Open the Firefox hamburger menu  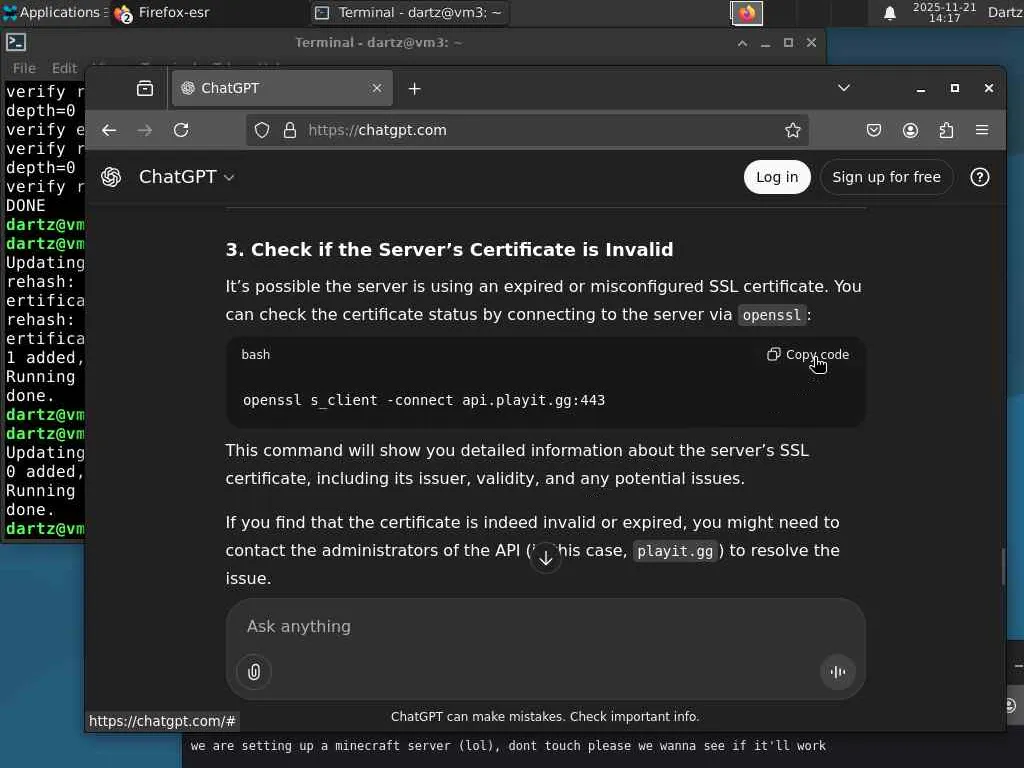(982, 130)
